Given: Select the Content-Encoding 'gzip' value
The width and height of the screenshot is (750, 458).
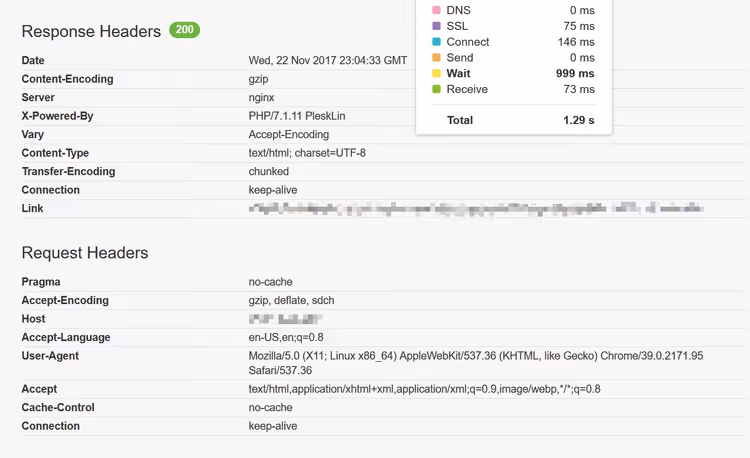Looking at the screenshot, I should (x=258, y=79).
